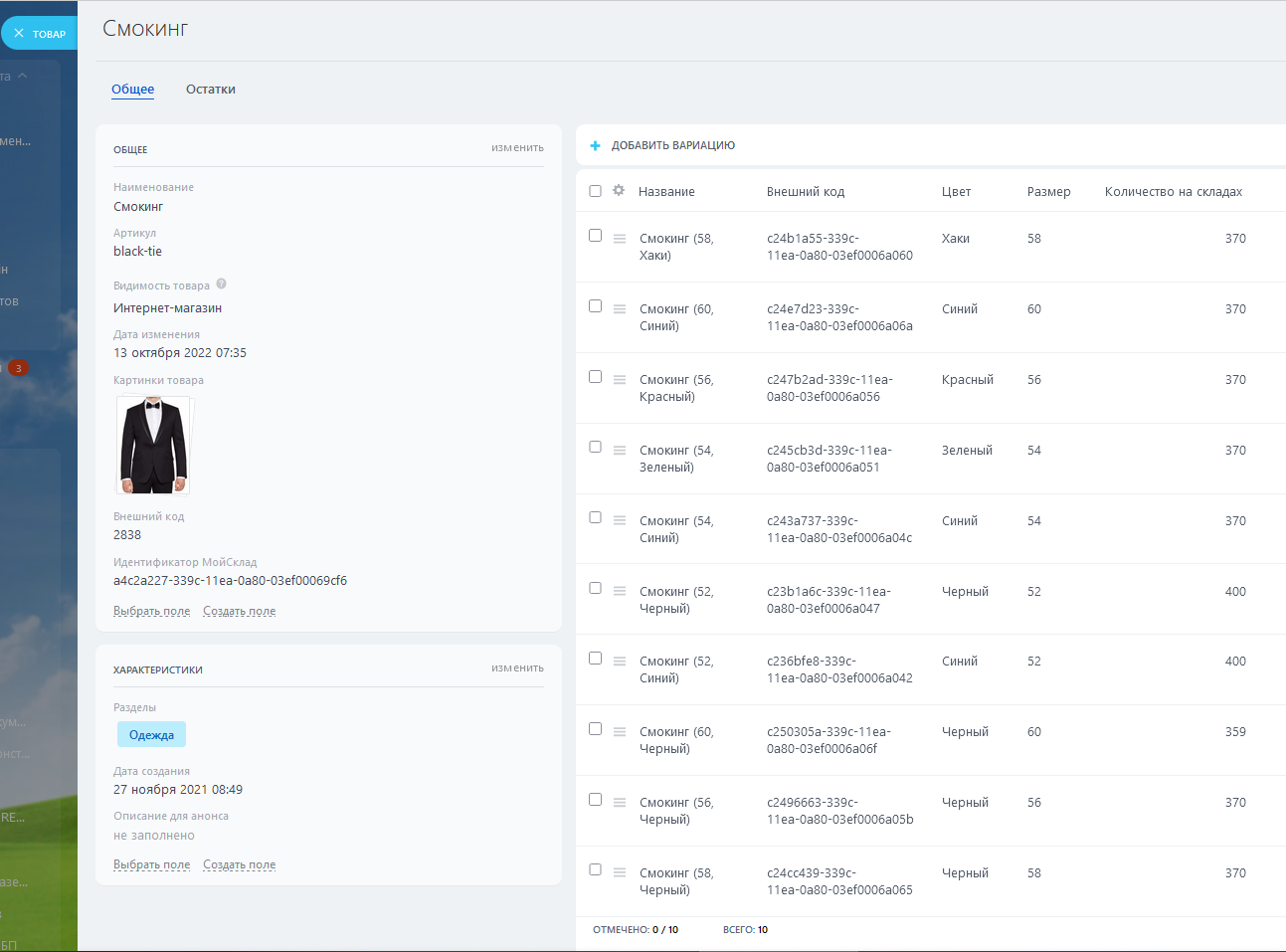The width and height of the screenshot is (1286, 952).
Task: Switch to the Остатки tab
Action: (x=211, y=90)
